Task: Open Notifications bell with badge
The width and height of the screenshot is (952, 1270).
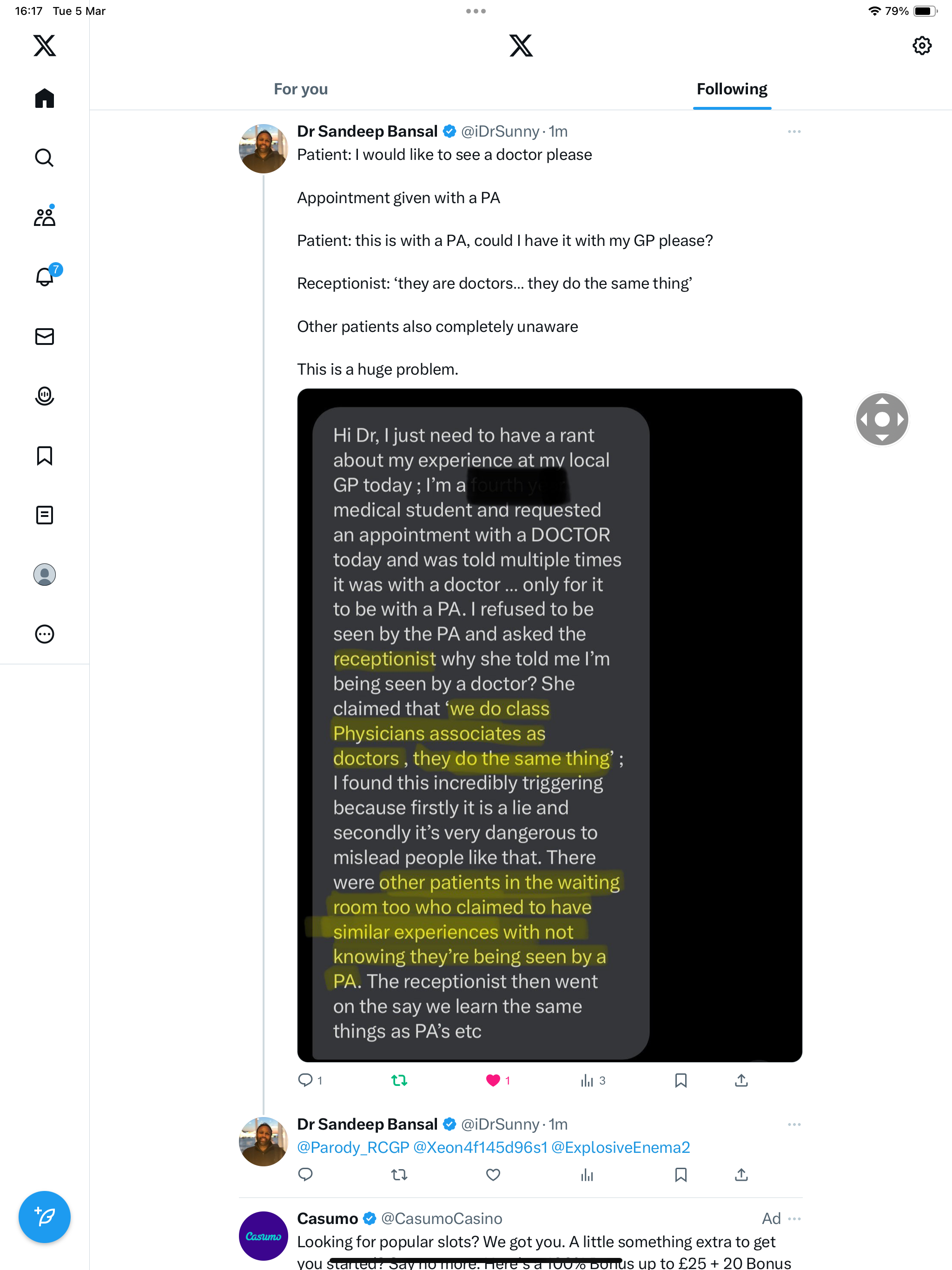Action: [x=46, y=276]
